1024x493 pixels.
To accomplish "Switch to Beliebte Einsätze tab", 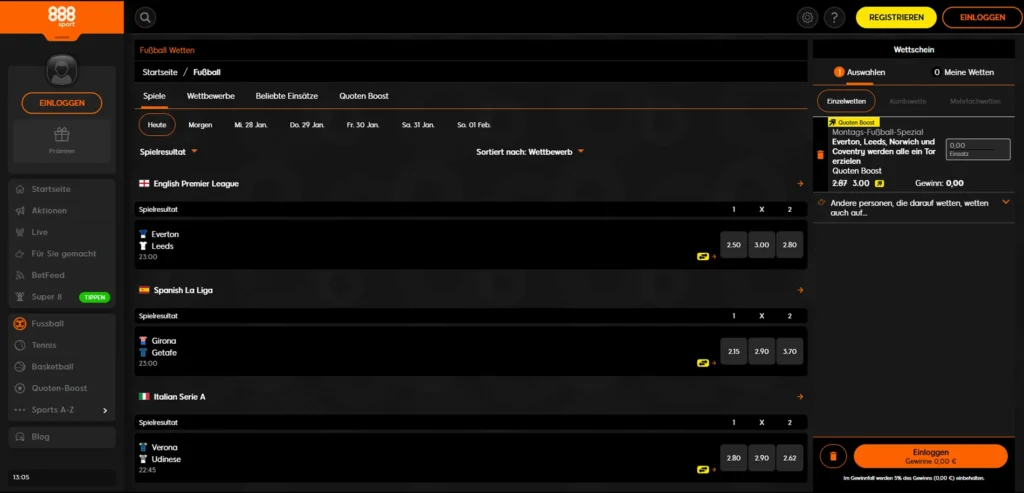I will point(287,96).
